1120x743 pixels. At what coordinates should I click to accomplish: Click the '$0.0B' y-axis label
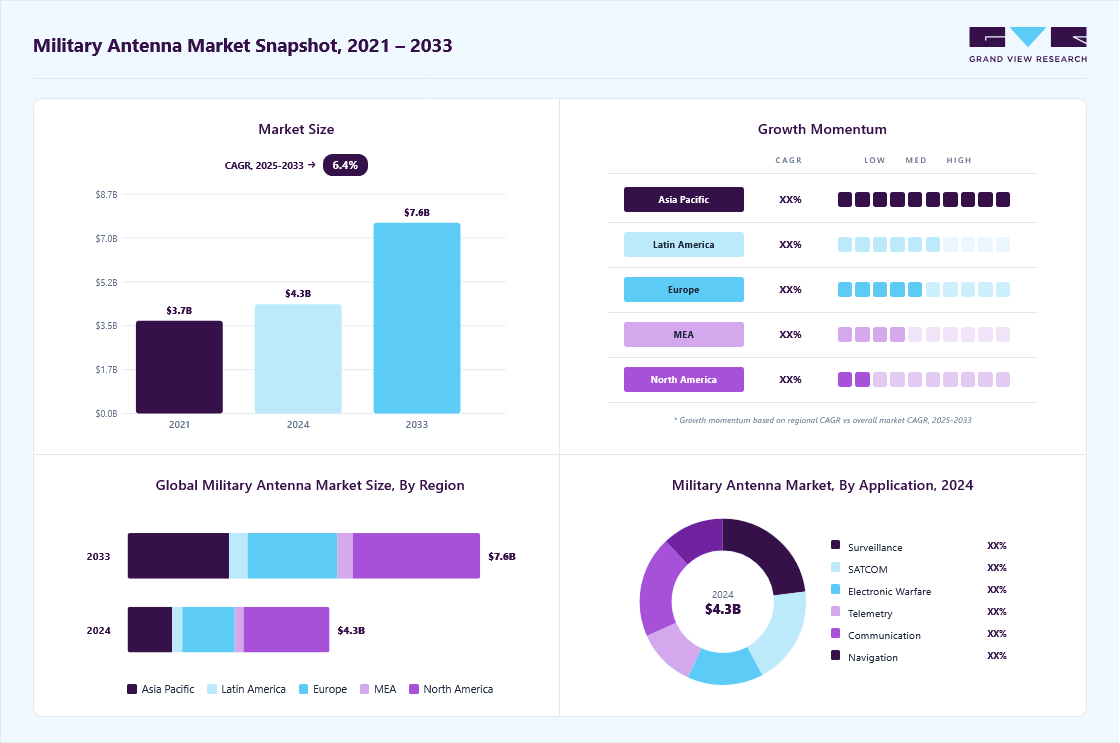106,414
